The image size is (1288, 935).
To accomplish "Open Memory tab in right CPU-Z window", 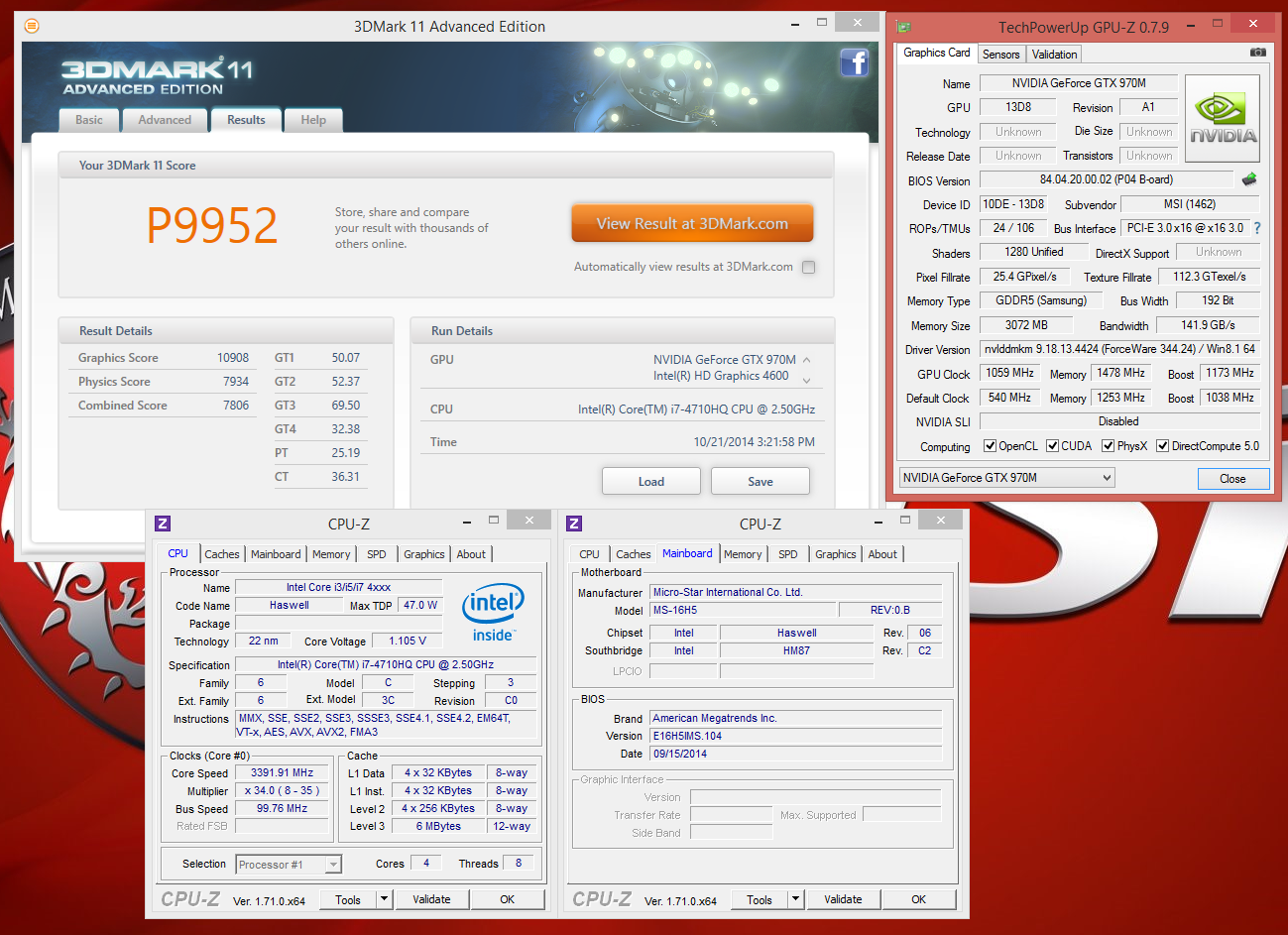I will click(743, 554).
